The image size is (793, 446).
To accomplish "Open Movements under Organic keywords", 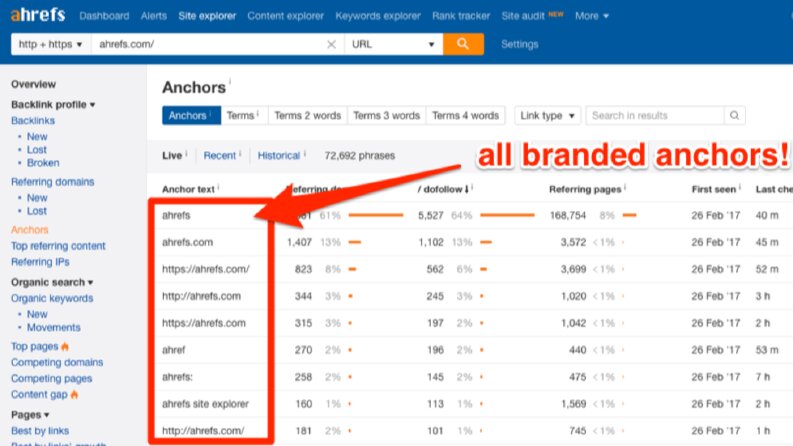I will (54, 328).
